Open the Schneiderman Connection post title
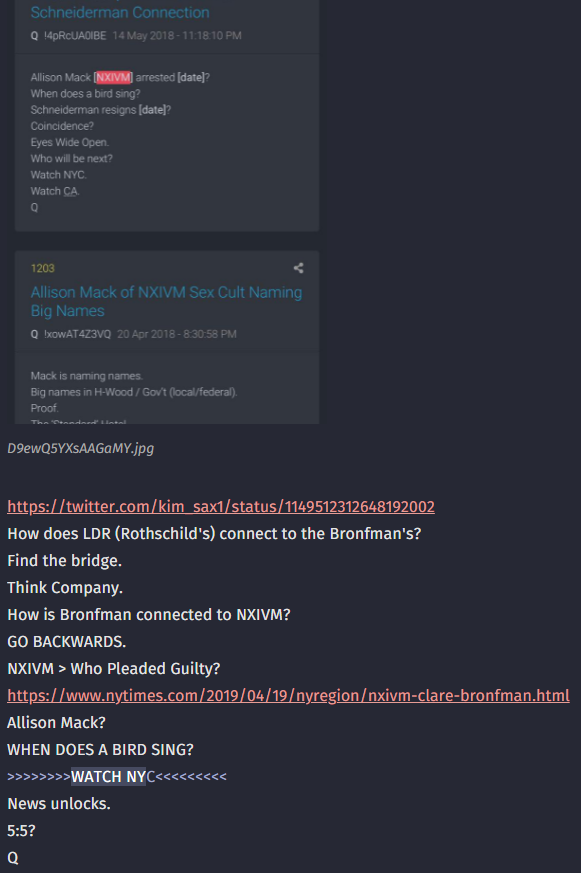Image resolution: width=581 pixels, height=873 pixels. coord(120,12)
